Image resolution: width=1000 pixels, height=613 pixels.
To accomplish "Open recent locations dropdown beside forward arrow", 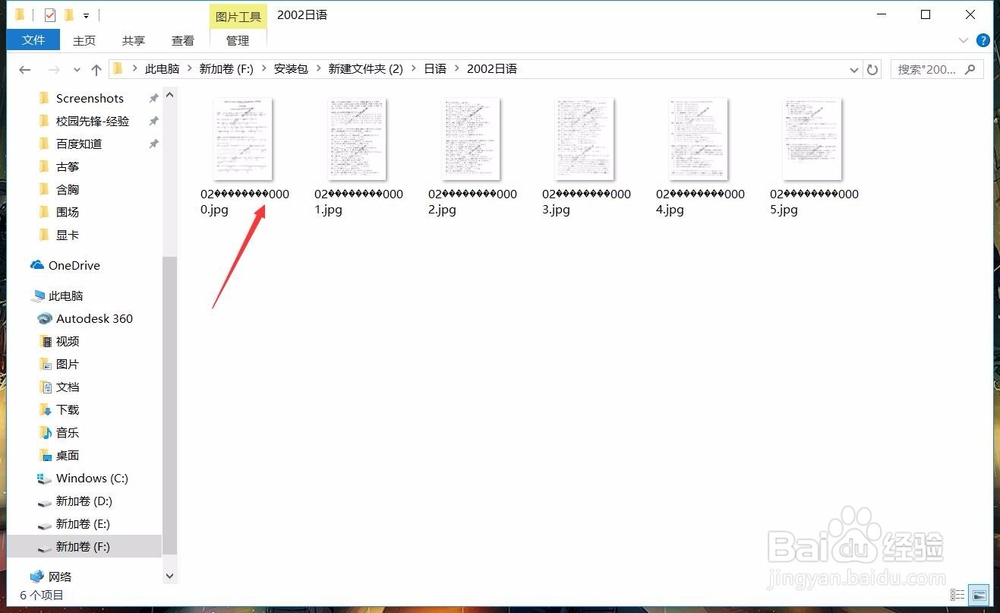I will (x=76, y=69).
